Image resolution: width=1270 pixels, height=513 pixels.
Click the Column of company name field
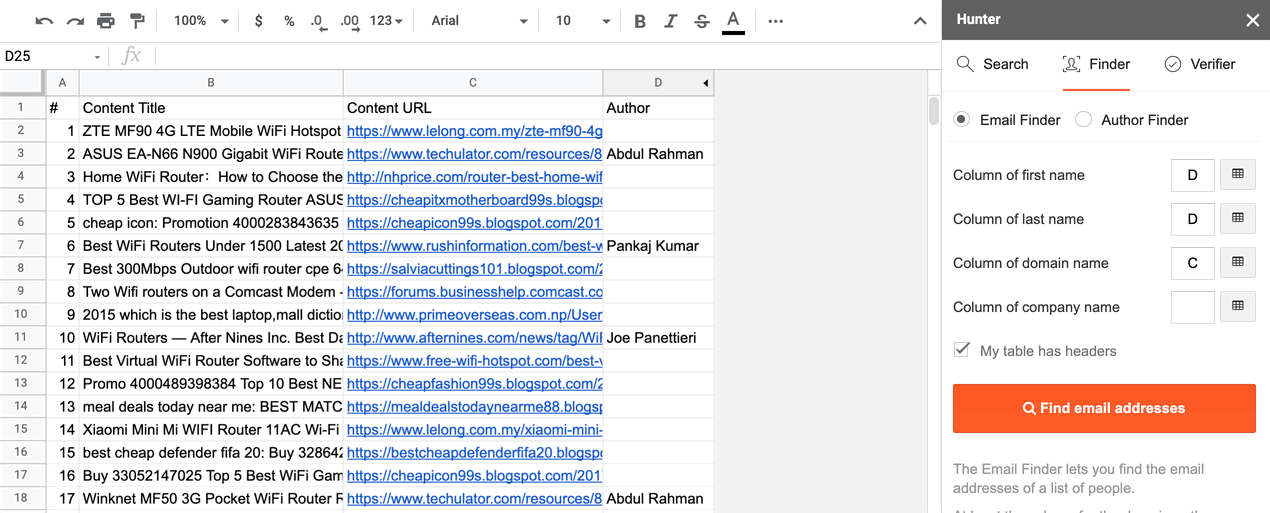1192,307
